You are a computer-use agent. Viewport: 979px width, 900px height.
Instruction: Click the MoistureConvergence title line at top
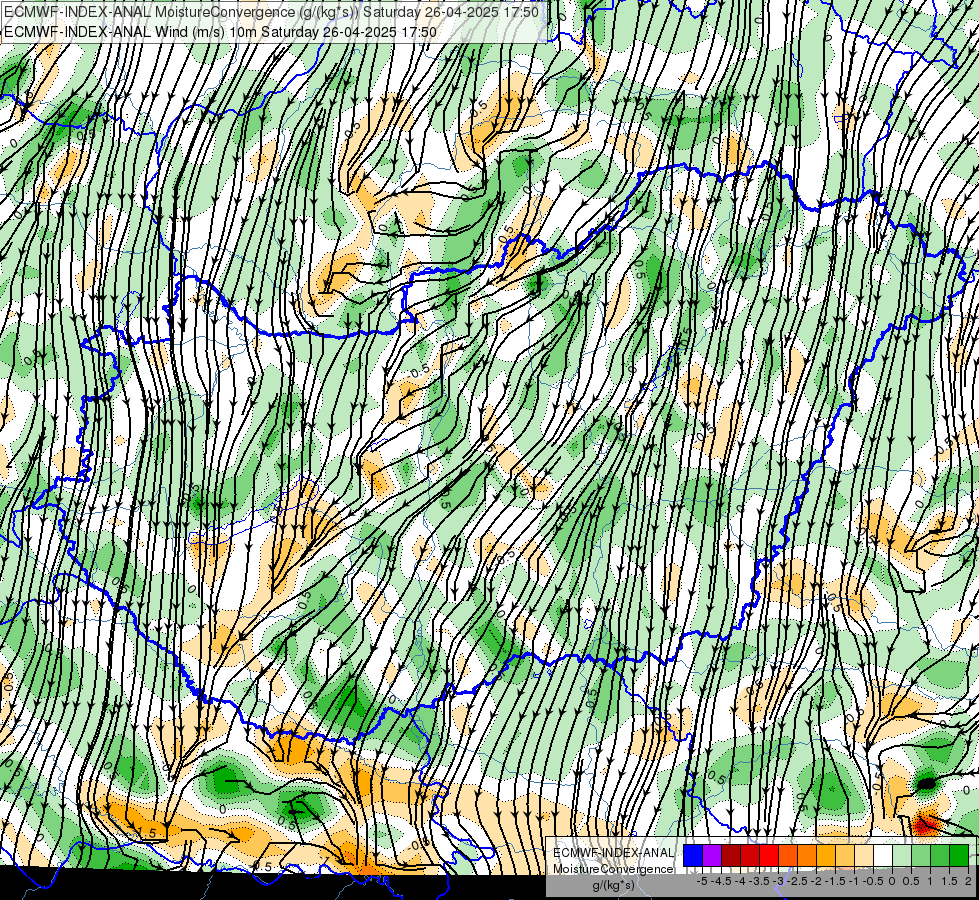[x=271, y=12]
